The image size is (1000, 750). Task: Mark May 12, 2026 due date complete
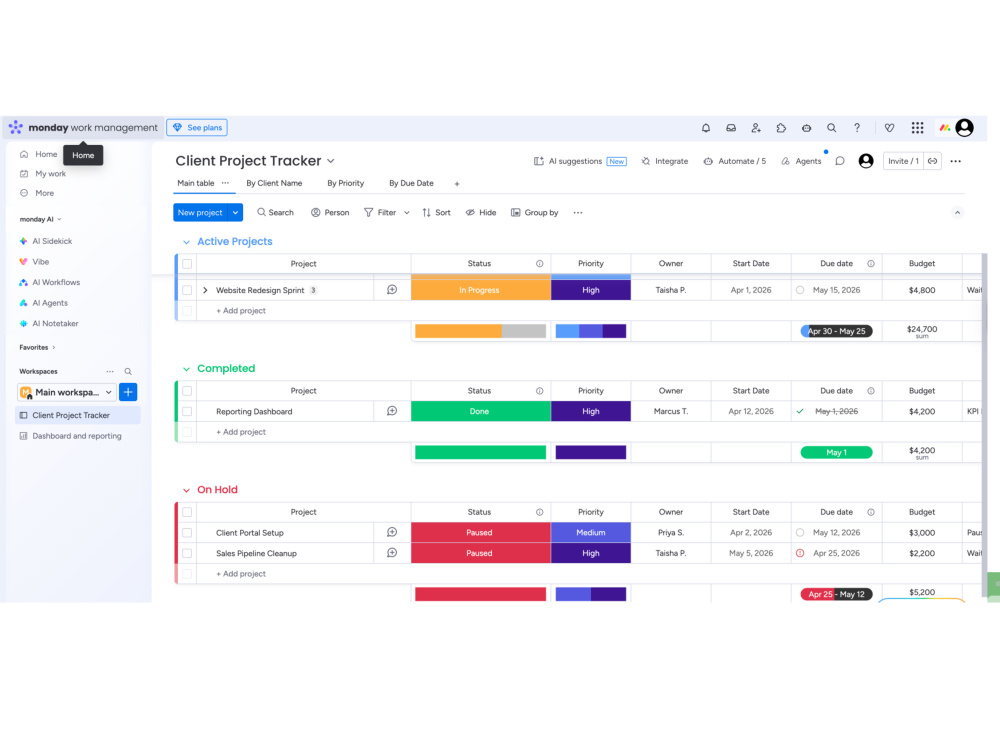coord(800,532)
